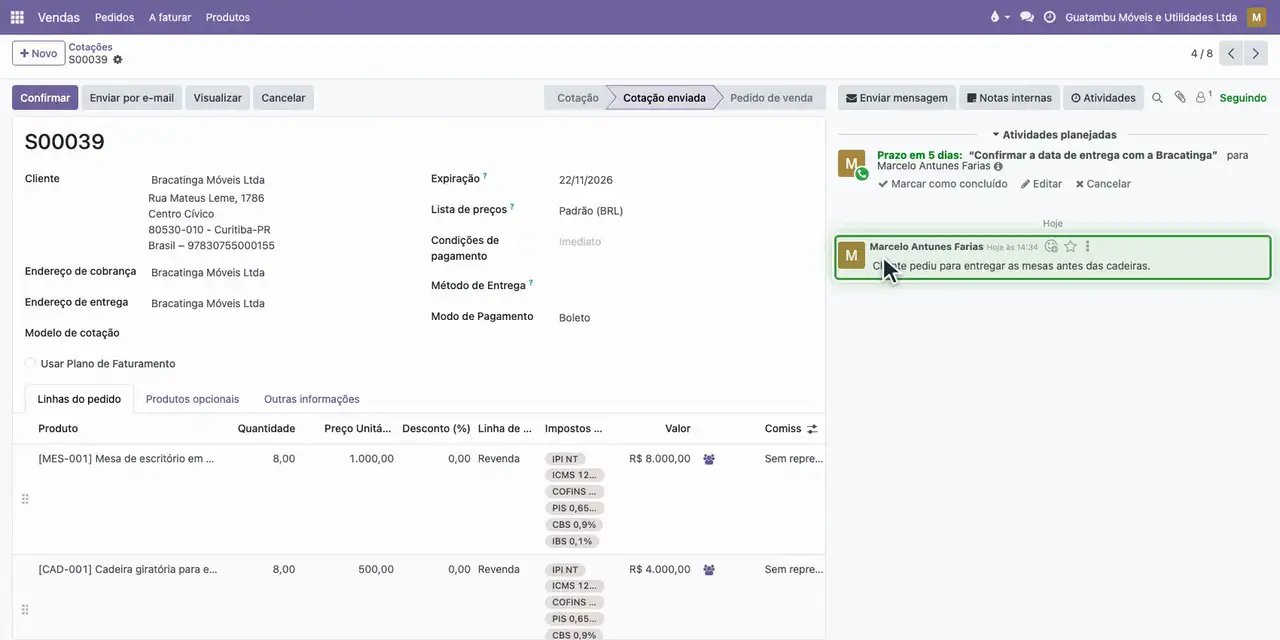Screen dimensions: 1280x640
Task: Click the info icon beside the activity assignee
Action: (998, 166)
